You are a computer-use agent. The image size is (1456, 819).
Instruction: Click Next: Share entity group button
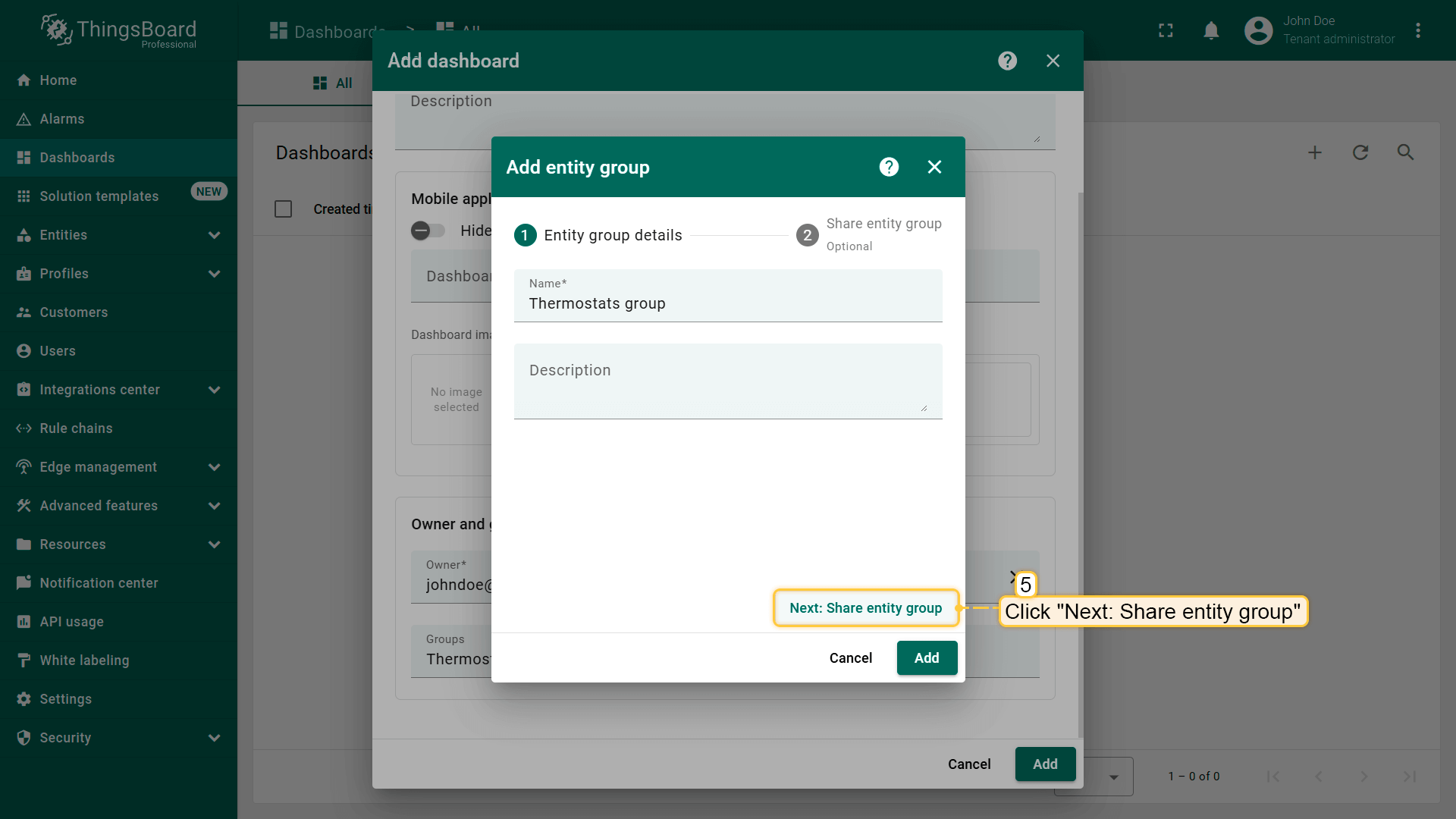(865, 608)
